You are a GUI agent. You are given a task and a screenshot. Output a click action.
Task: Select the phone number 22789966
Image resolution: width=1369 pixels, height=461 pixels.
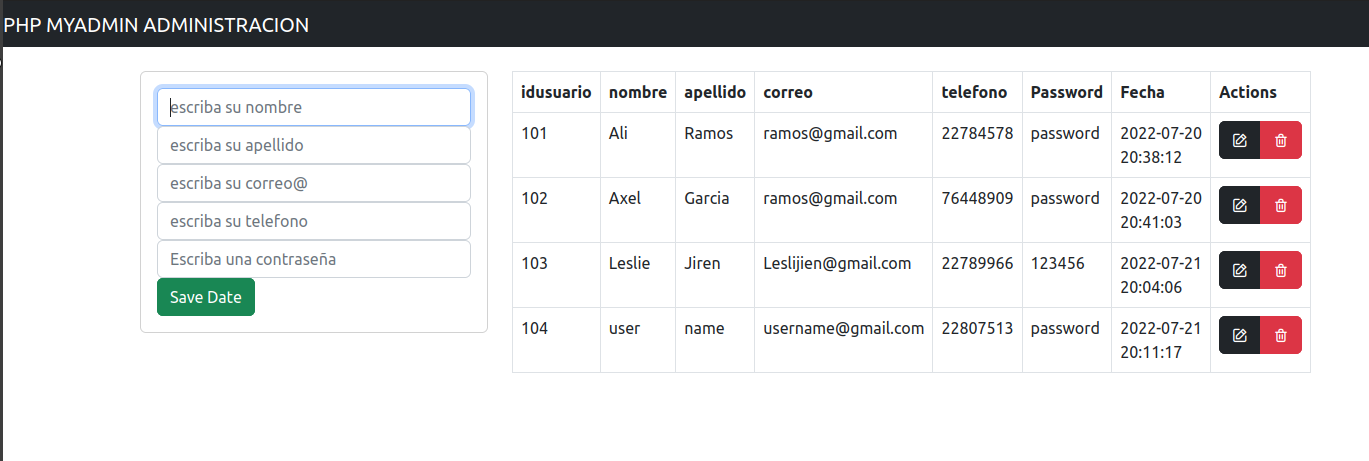point(977,263)
